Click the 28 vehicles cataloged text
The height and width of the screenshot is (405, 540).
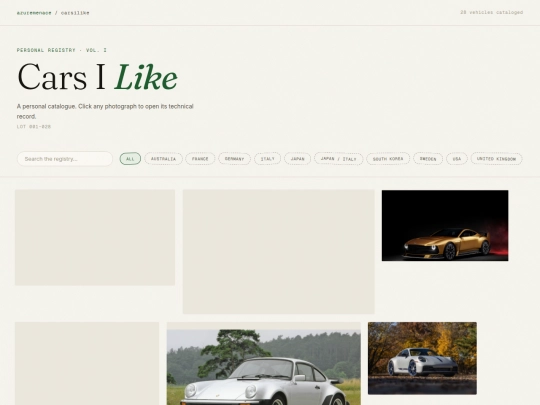(x=491, y=12)
